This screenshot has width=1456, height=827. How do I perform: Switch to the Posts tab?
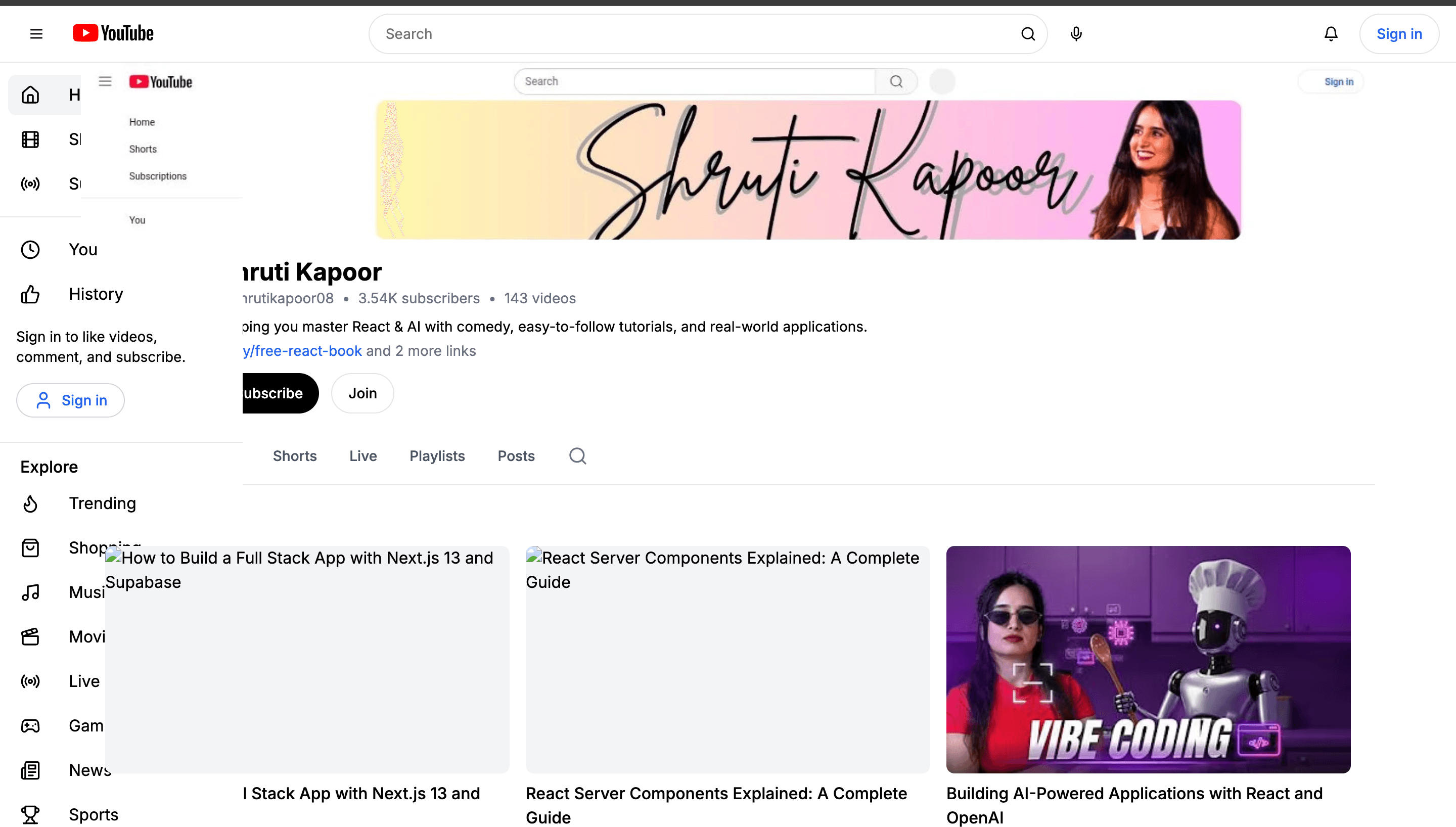(516, 456)
